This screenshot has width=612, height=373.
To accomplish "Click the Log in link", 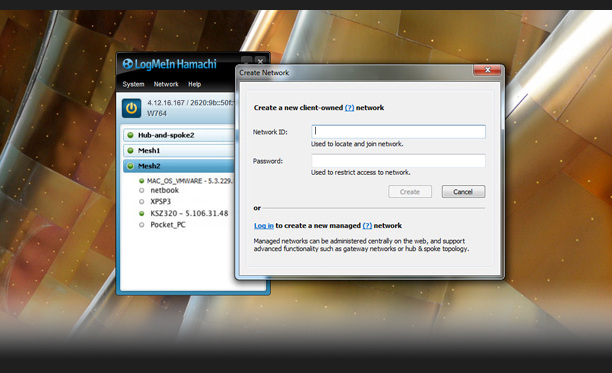I will [264, 226].
